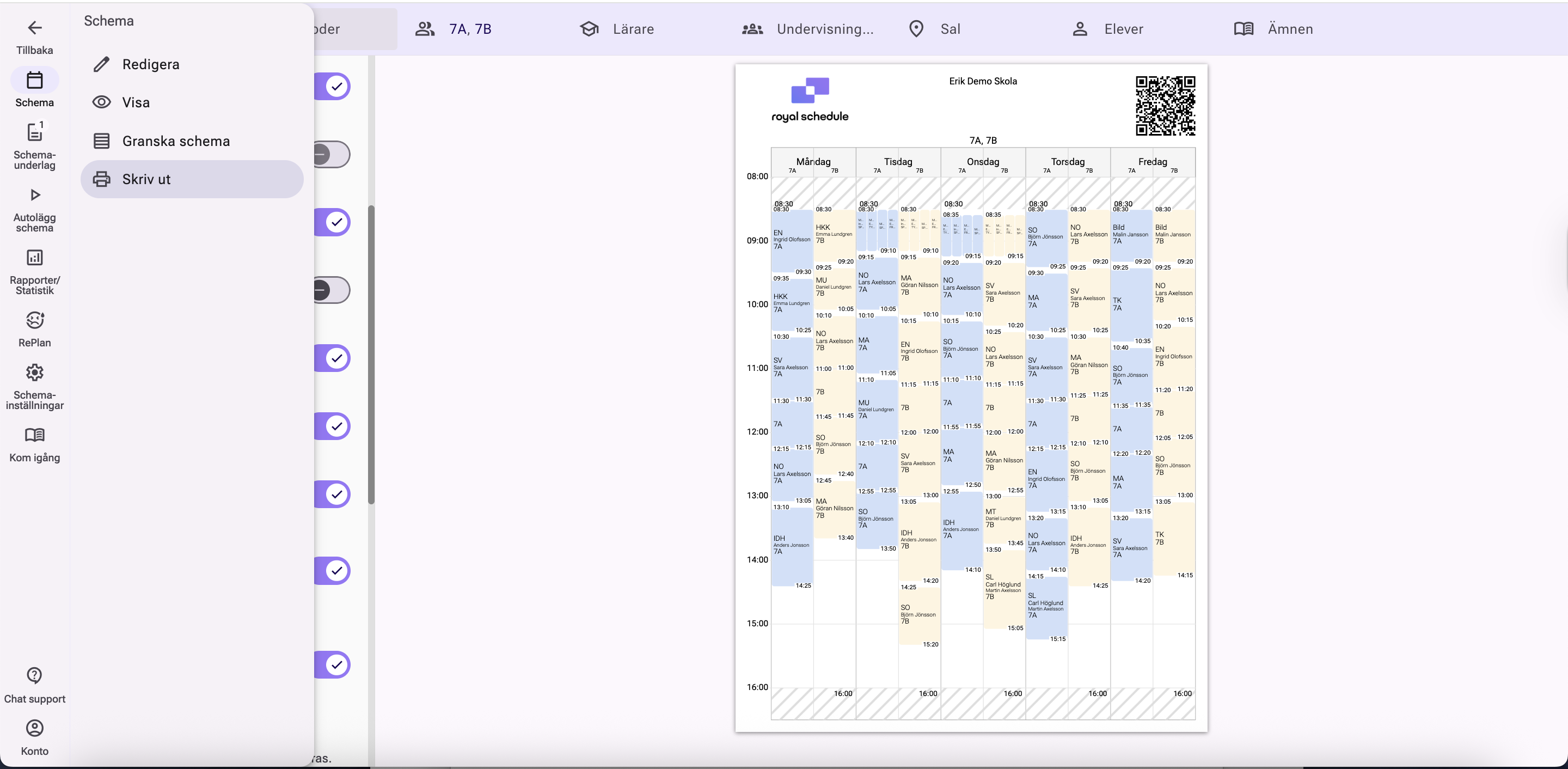
Task: Open Chat support help icon
Action: coord(35,675)
